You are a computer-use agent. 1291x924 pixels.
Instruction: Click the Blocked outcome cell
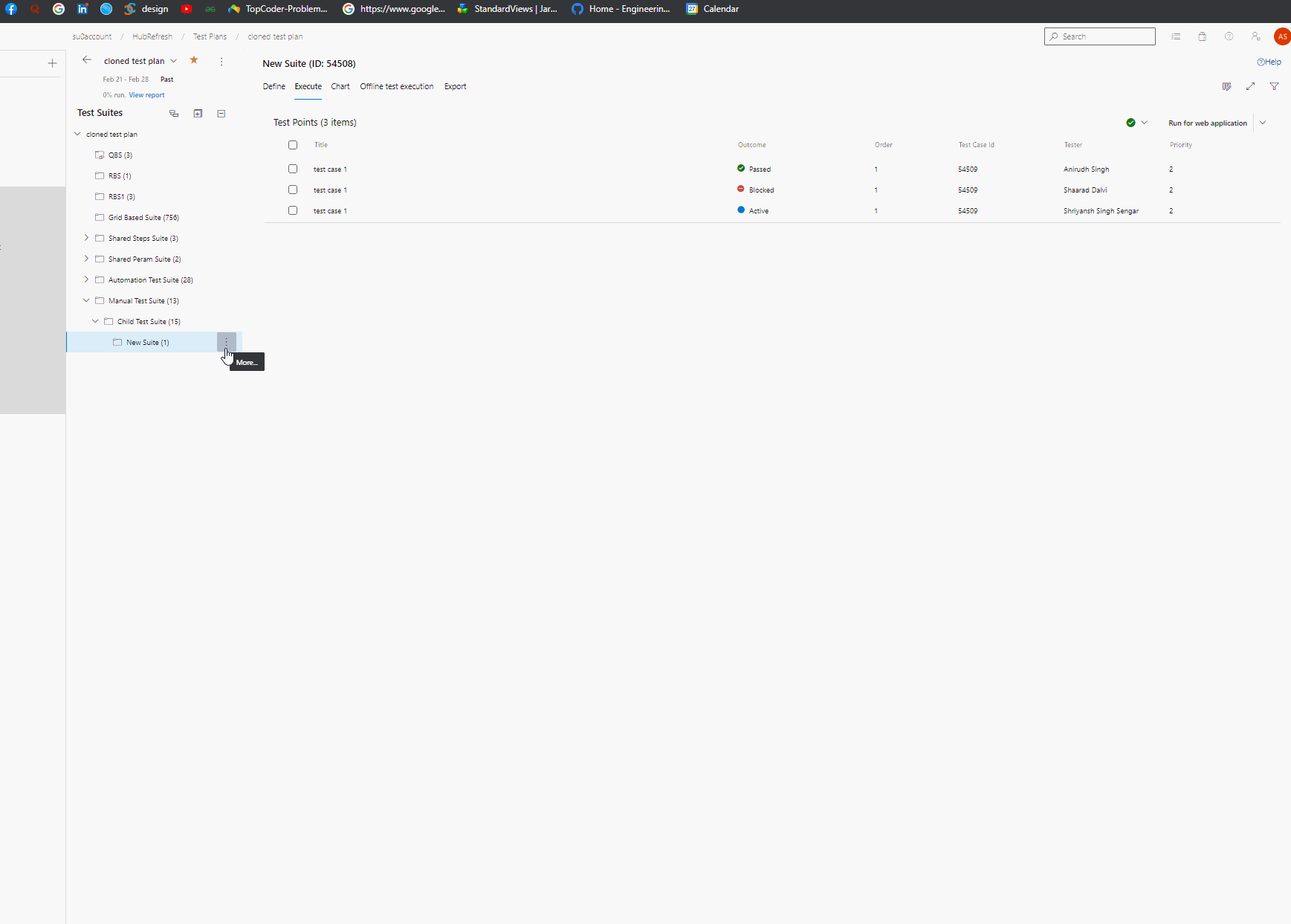click(x=756, y=190)
